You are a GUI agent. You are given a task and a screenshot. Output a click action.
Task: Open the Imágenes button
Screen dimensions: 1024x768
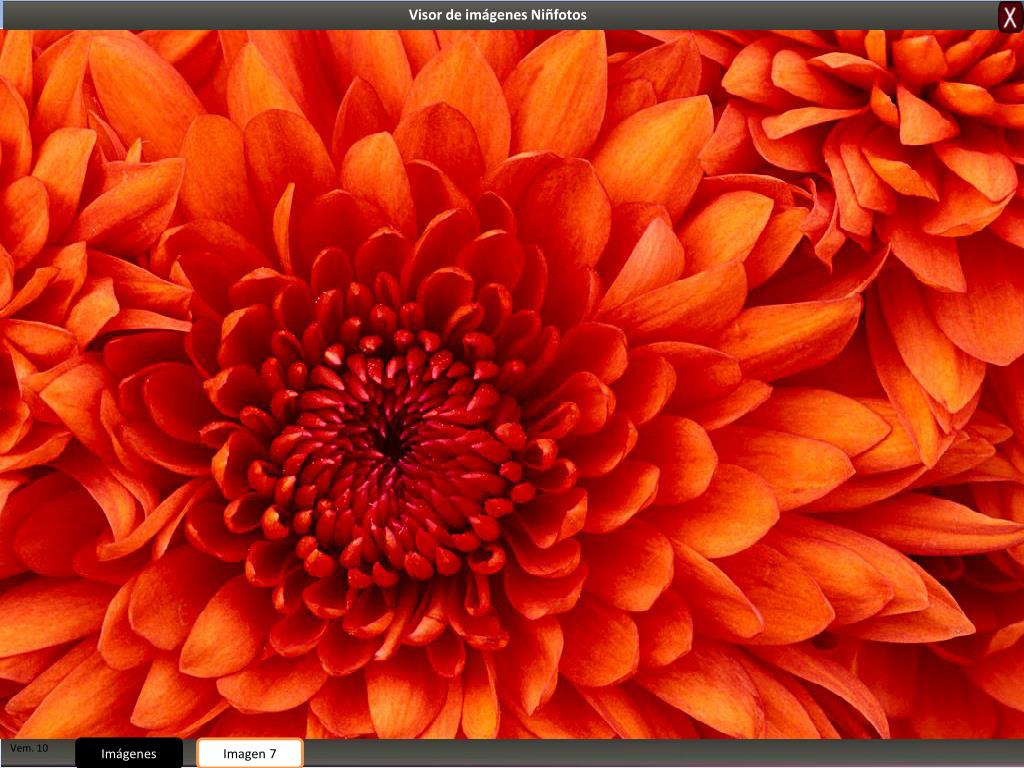pos(129,753)
